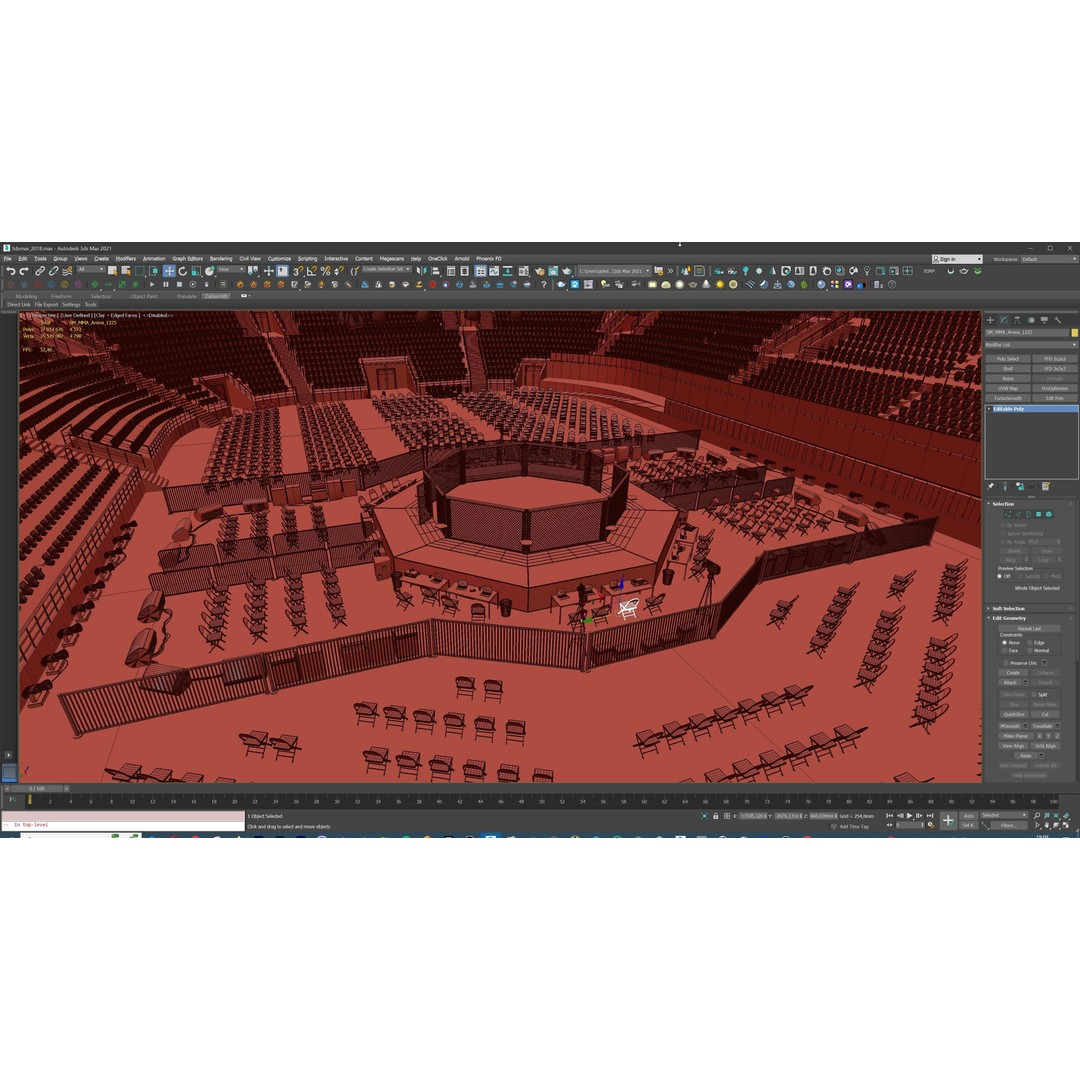Viewport: 1080px width, 1080px height.
Task: Select the None constraint radio button
Action: click(1004, 642)
